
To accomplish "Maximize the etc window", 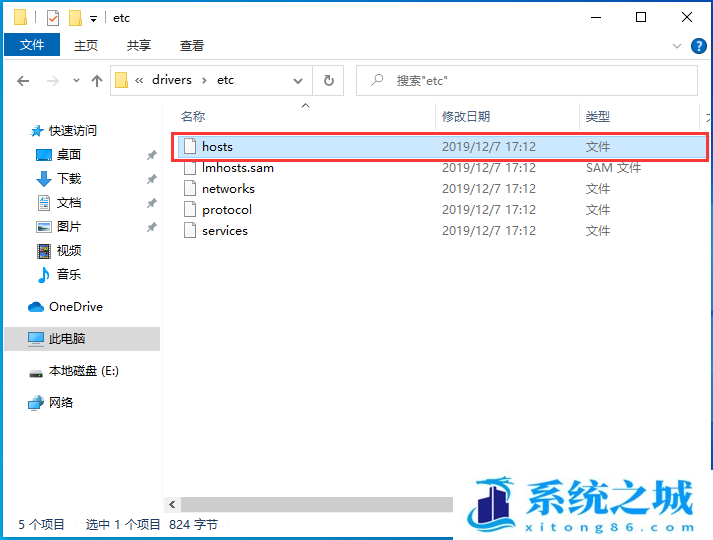I will (641, 17).
